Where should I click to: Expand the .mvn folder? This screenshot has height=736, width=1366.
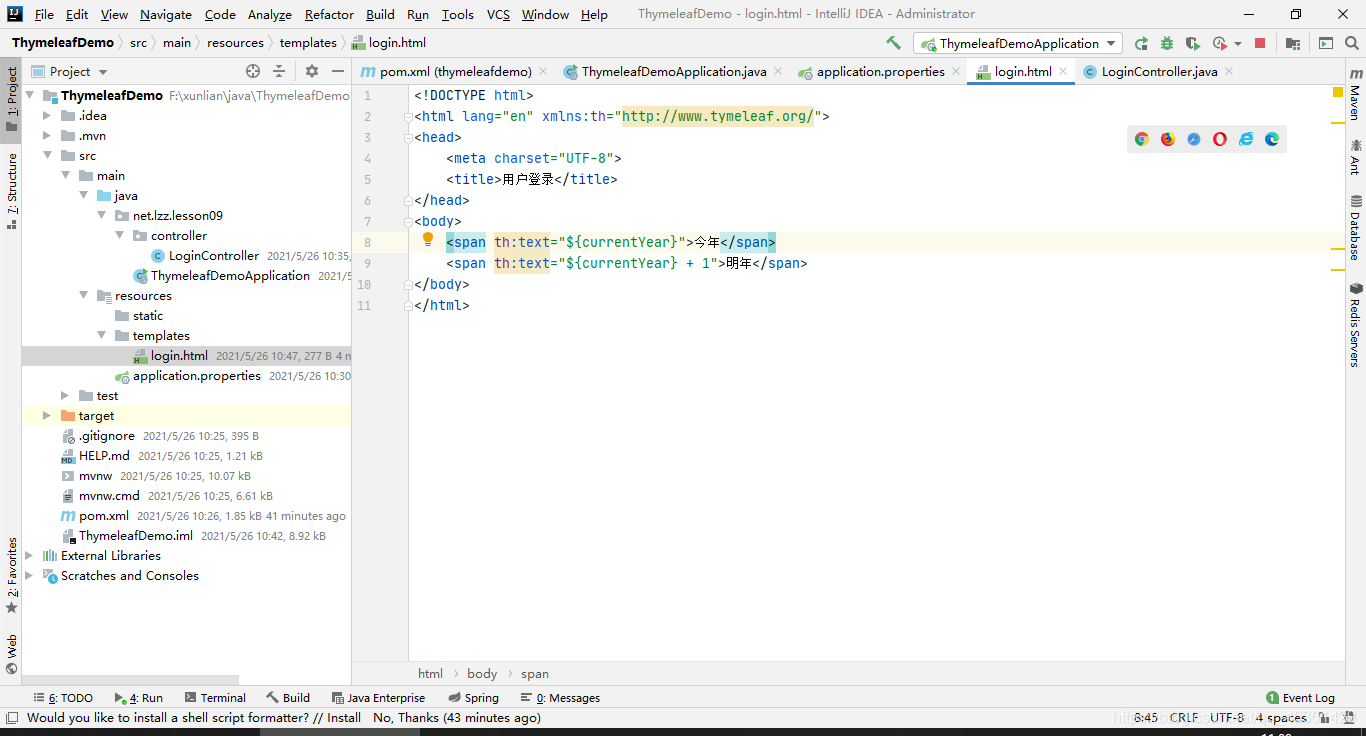(x=47, y=136)
